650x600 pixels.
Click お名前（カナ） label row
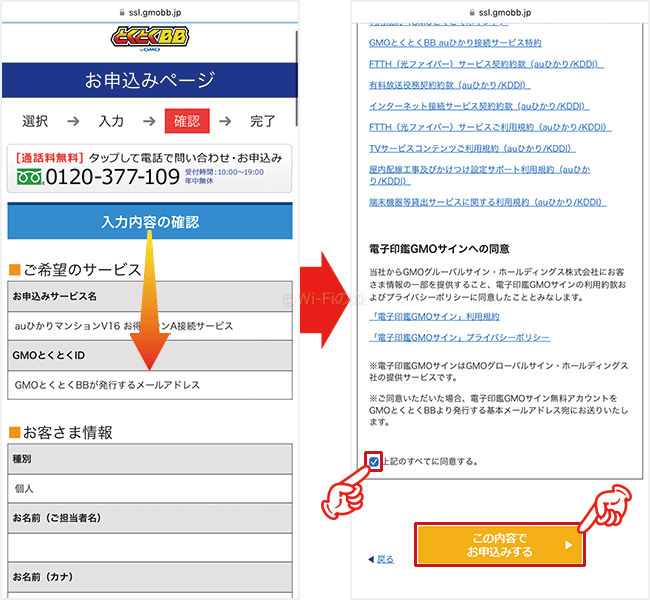[x=150, y=577]
